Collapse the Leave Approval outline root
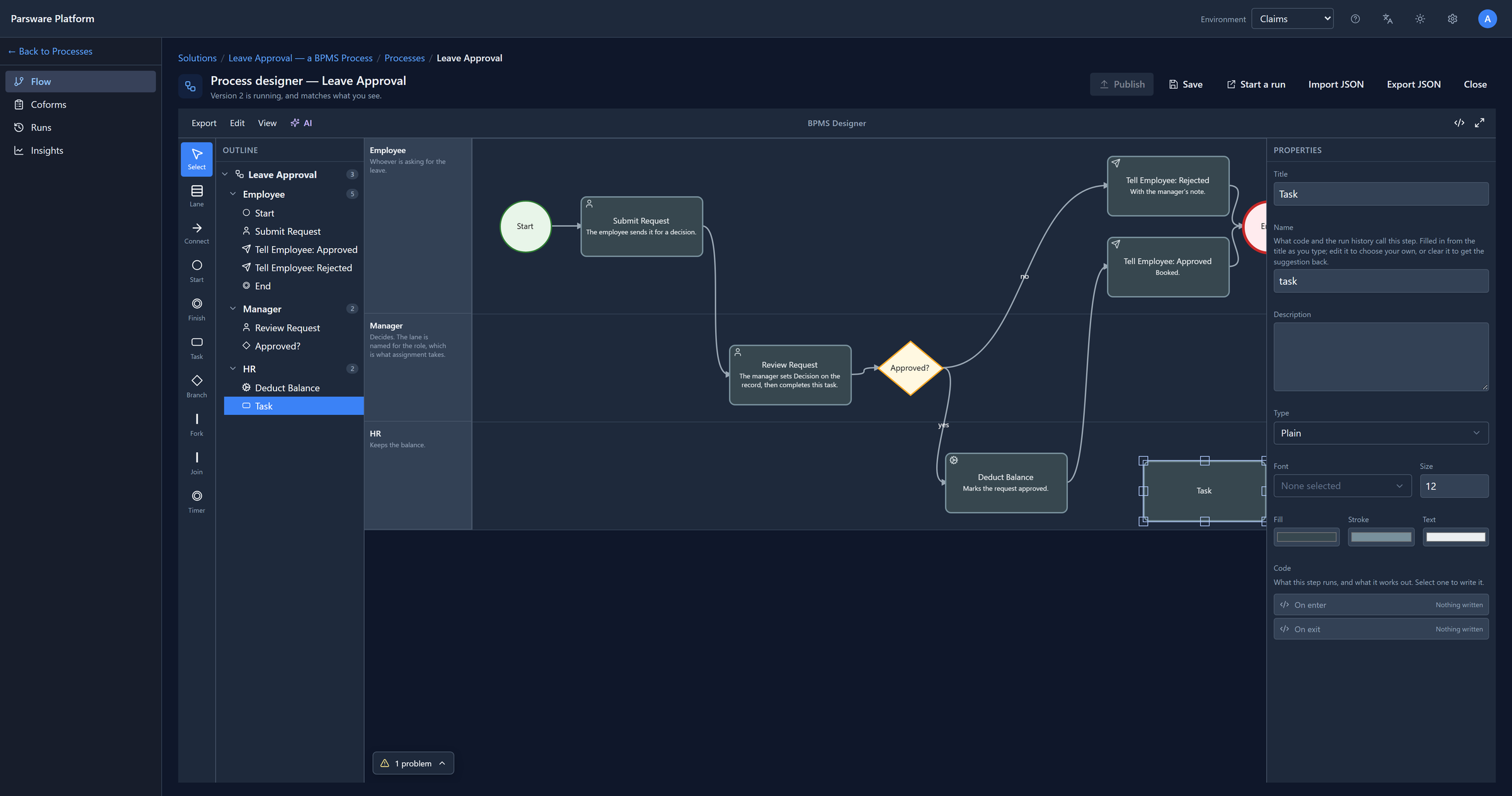 [225, 174]
